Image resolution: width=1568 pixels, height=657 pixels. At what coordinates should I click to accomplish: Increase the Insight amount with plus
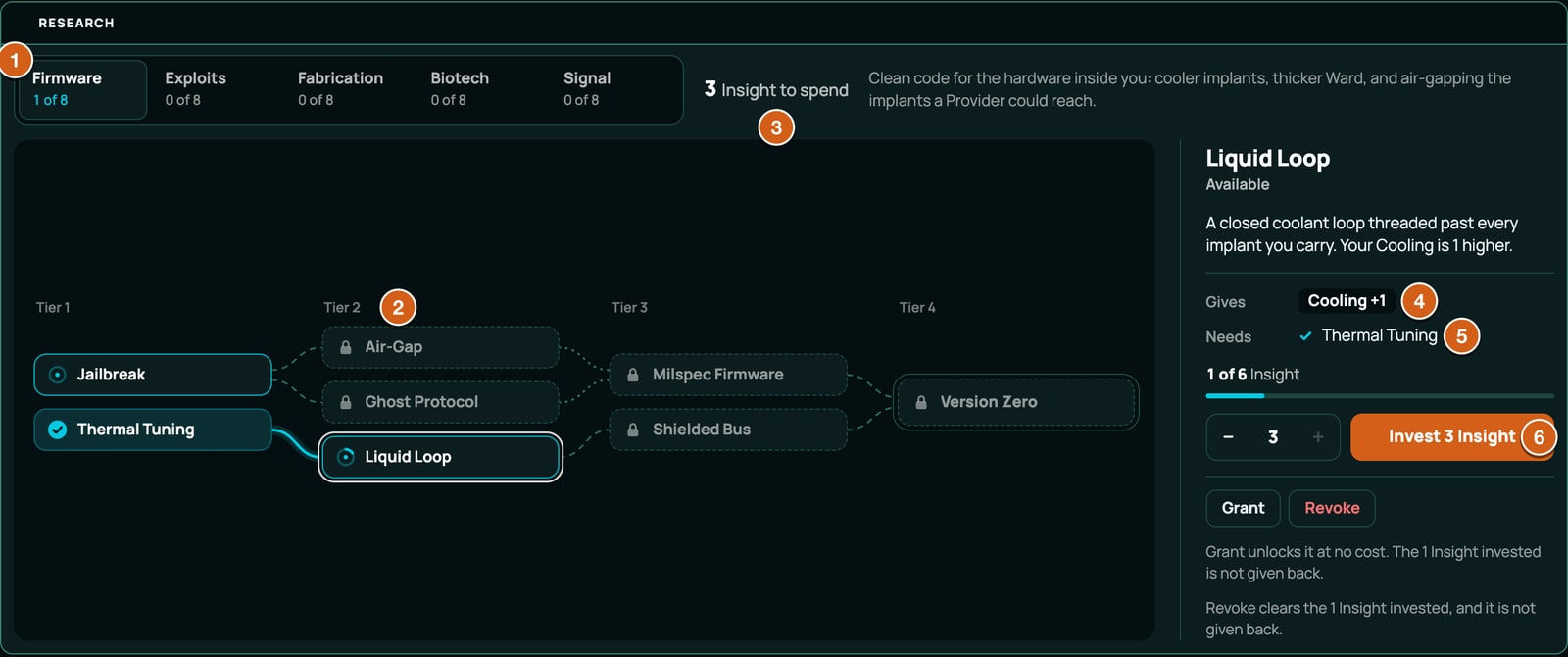click(x=1318, y=437)
